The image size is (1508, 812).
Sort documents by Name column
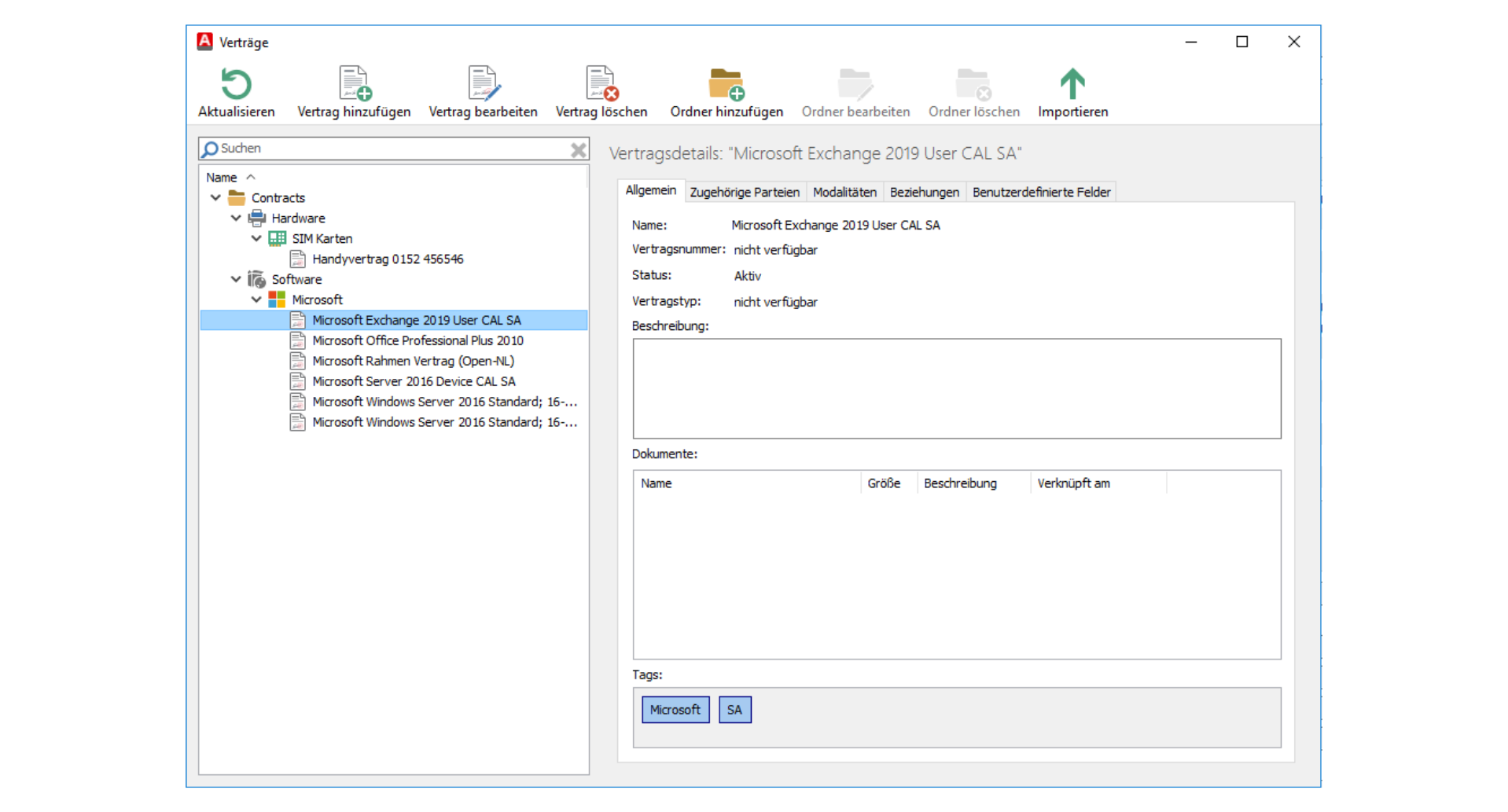coord(747,483)
